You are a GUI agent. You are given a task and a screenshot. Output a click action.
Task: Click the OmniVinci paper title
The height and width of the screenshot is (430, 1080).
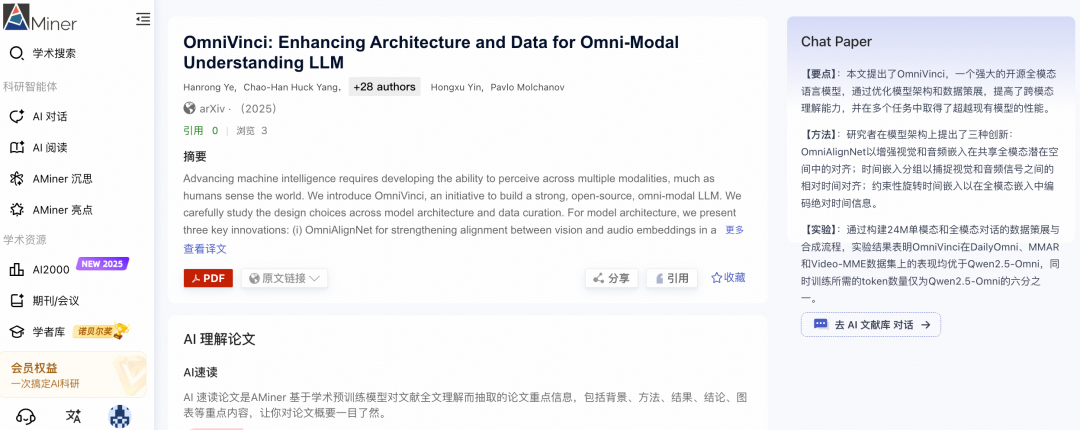[x=431, y=52]
